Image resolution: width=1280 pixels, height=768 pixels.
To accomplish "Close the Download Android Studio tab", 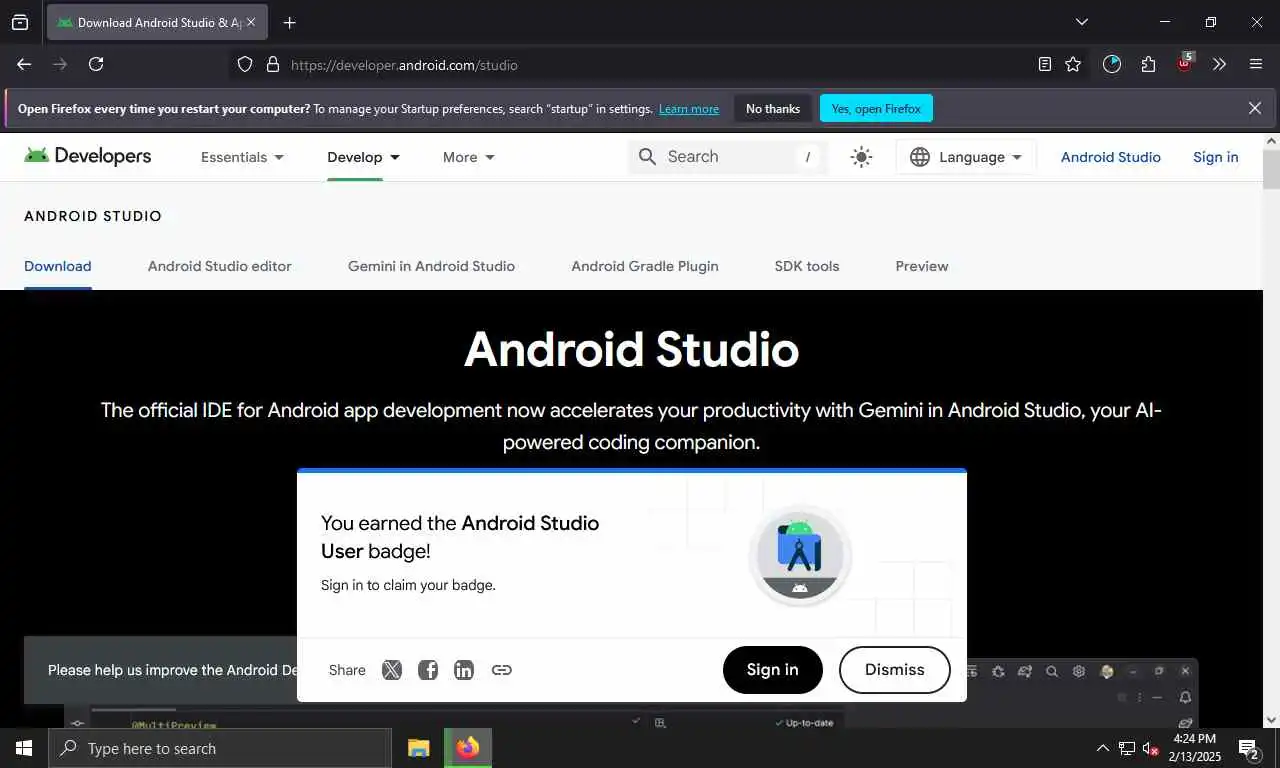I will coord(251,22).
